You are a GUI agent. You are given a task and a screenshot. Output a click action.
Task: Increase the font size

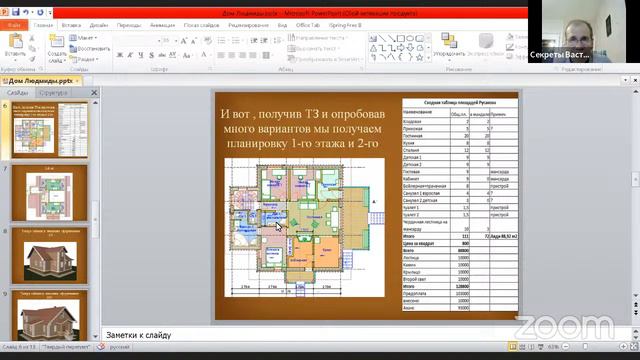184,41
